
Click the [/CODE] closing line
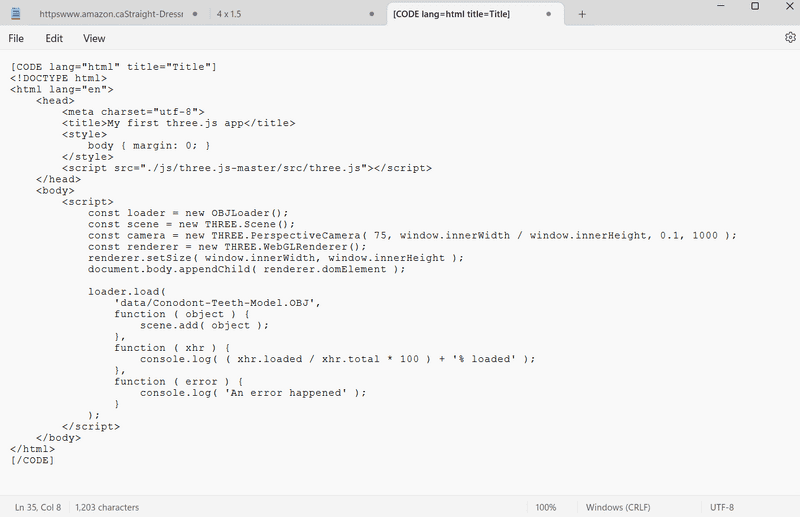coord(32,460)
